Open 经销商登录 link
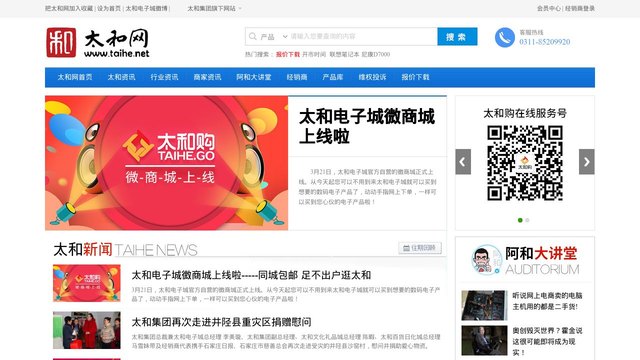Viewport: 640px width, 360px height. (x=580, y=8)
